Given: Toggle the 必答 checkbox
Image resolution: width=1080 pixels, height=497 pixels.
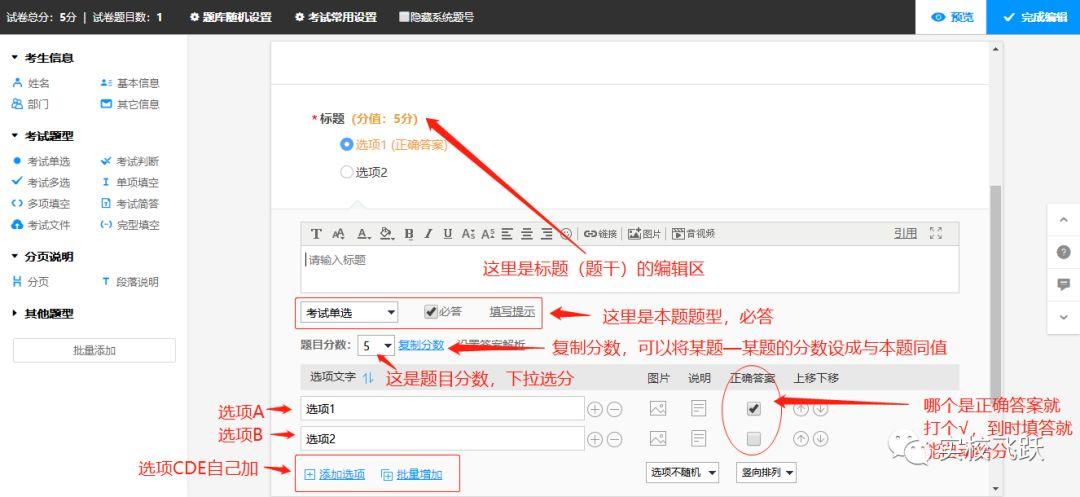Looking at the screenshot, I should tap(430, 312).
